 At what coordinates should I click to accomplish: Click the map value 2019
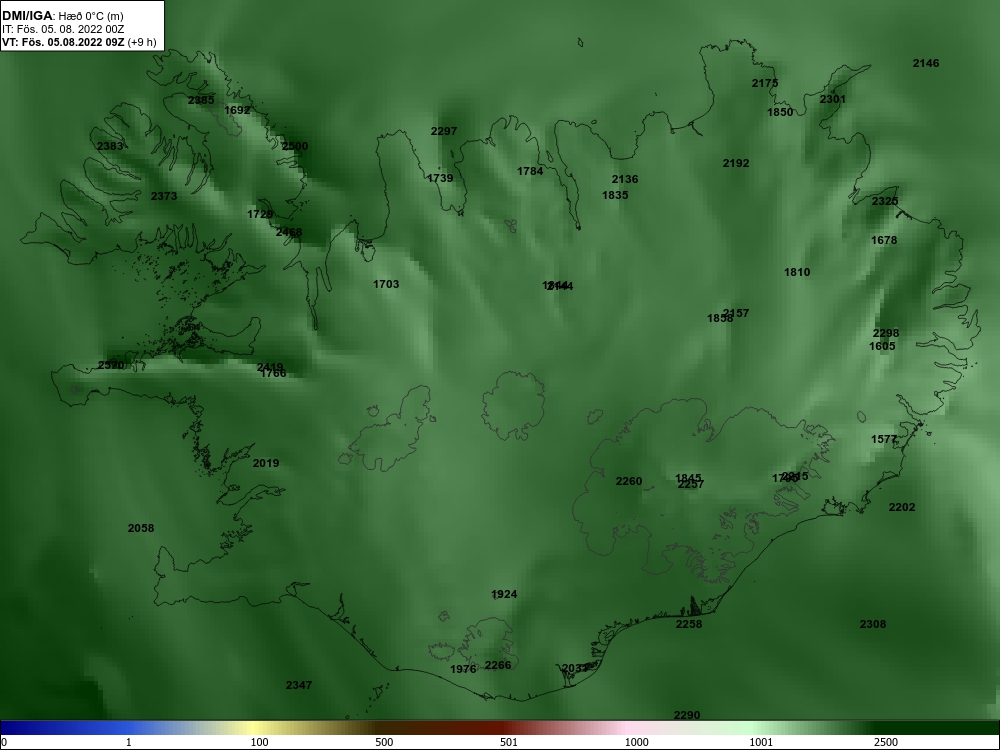[266, 463]
